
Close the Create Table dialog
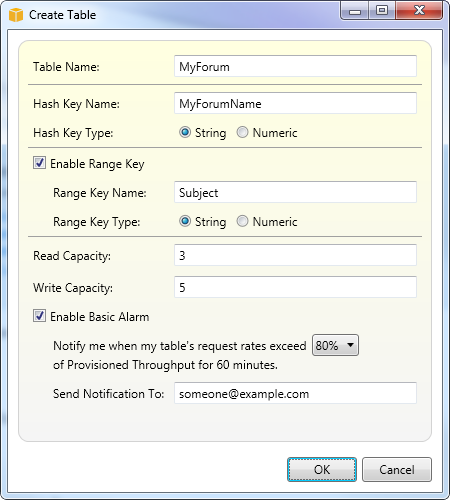pyautogui.click(x=419, y=11)
